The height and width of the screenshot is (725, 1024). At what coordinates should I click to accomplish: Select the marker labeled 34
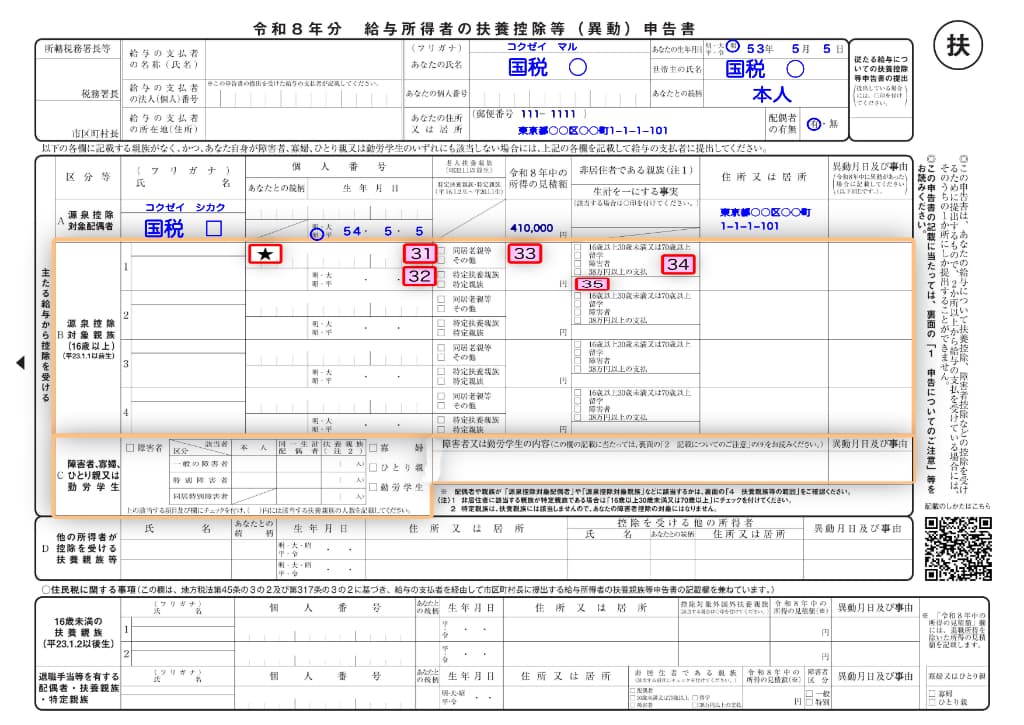pyautogui.click(x=677, y=264)
